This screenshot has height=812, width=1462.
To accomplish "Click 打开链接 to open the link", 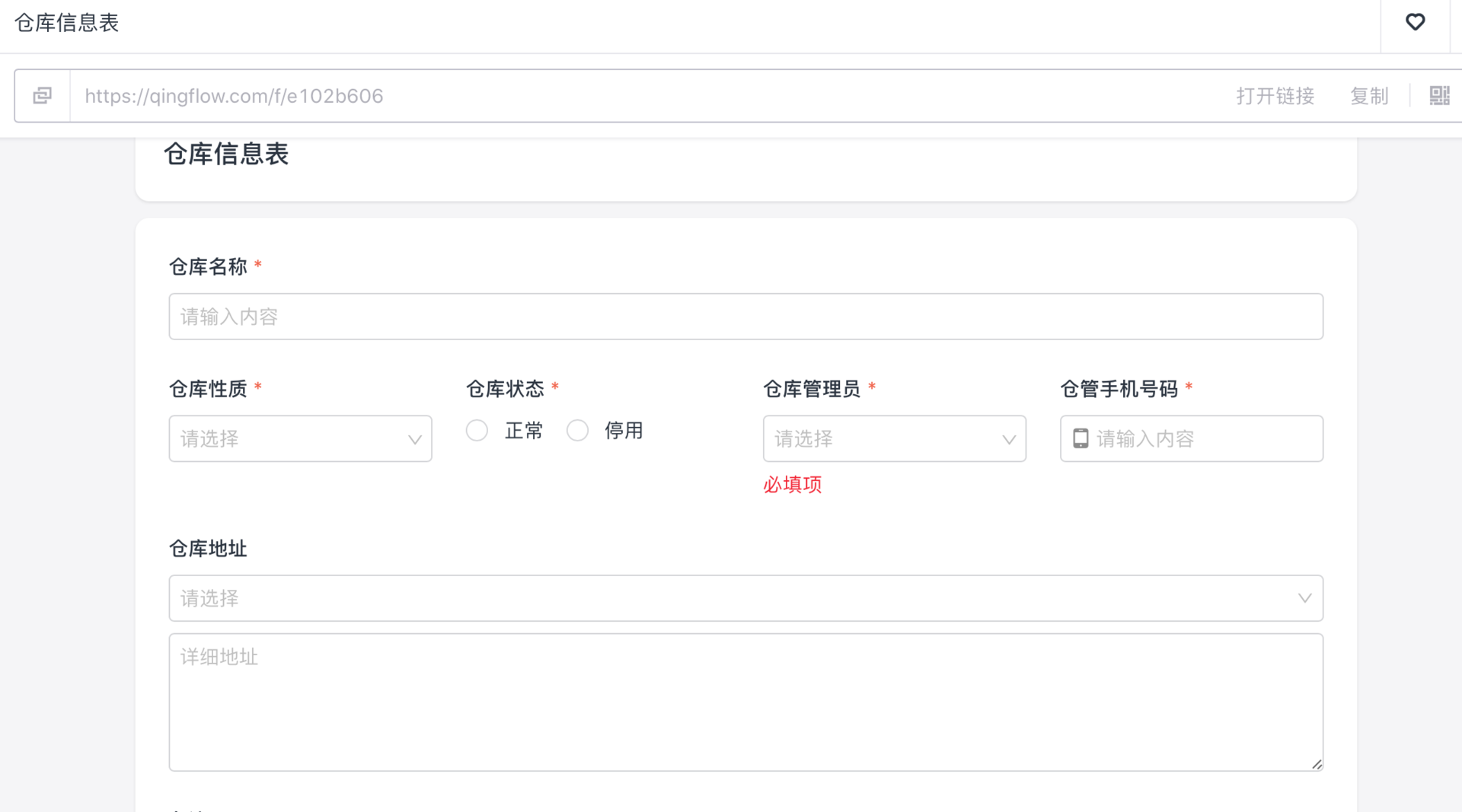I will (1275, 96).
